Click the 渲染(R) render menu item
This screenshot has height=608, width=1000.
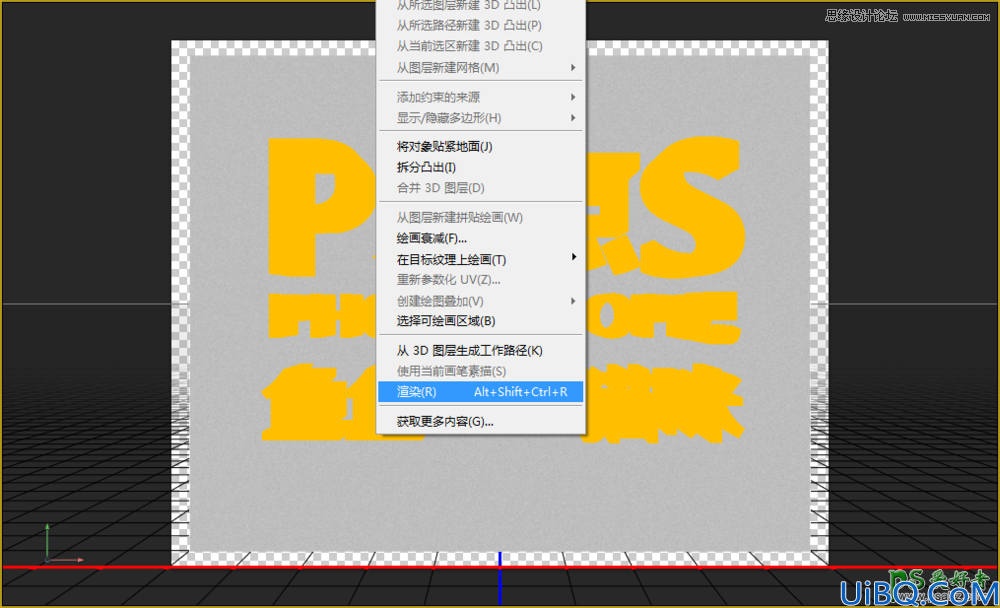click(480, 392)
